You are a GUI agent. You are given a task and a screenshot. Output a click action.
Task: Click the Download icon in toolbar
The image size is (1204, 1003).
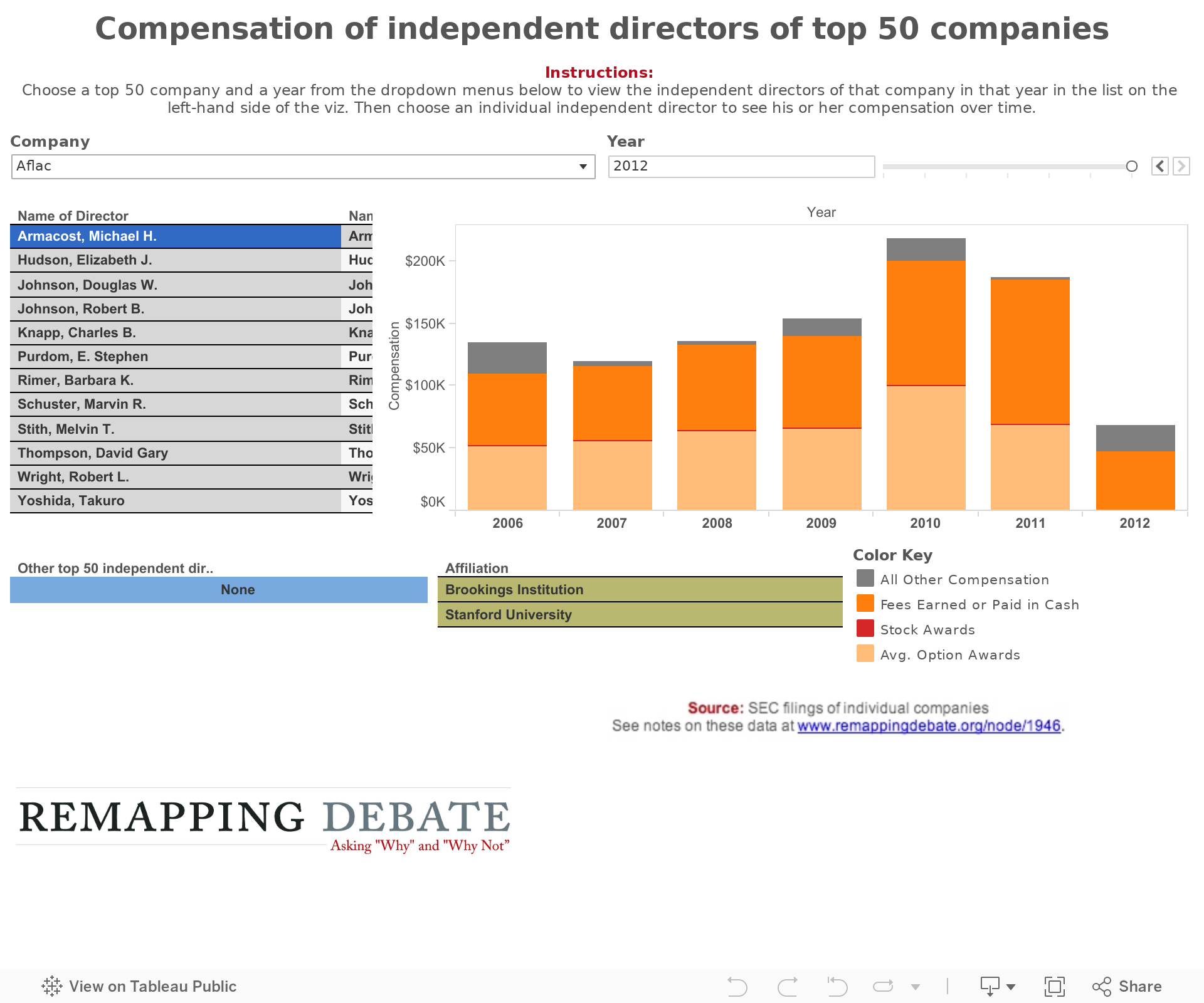tap(990, 986)
